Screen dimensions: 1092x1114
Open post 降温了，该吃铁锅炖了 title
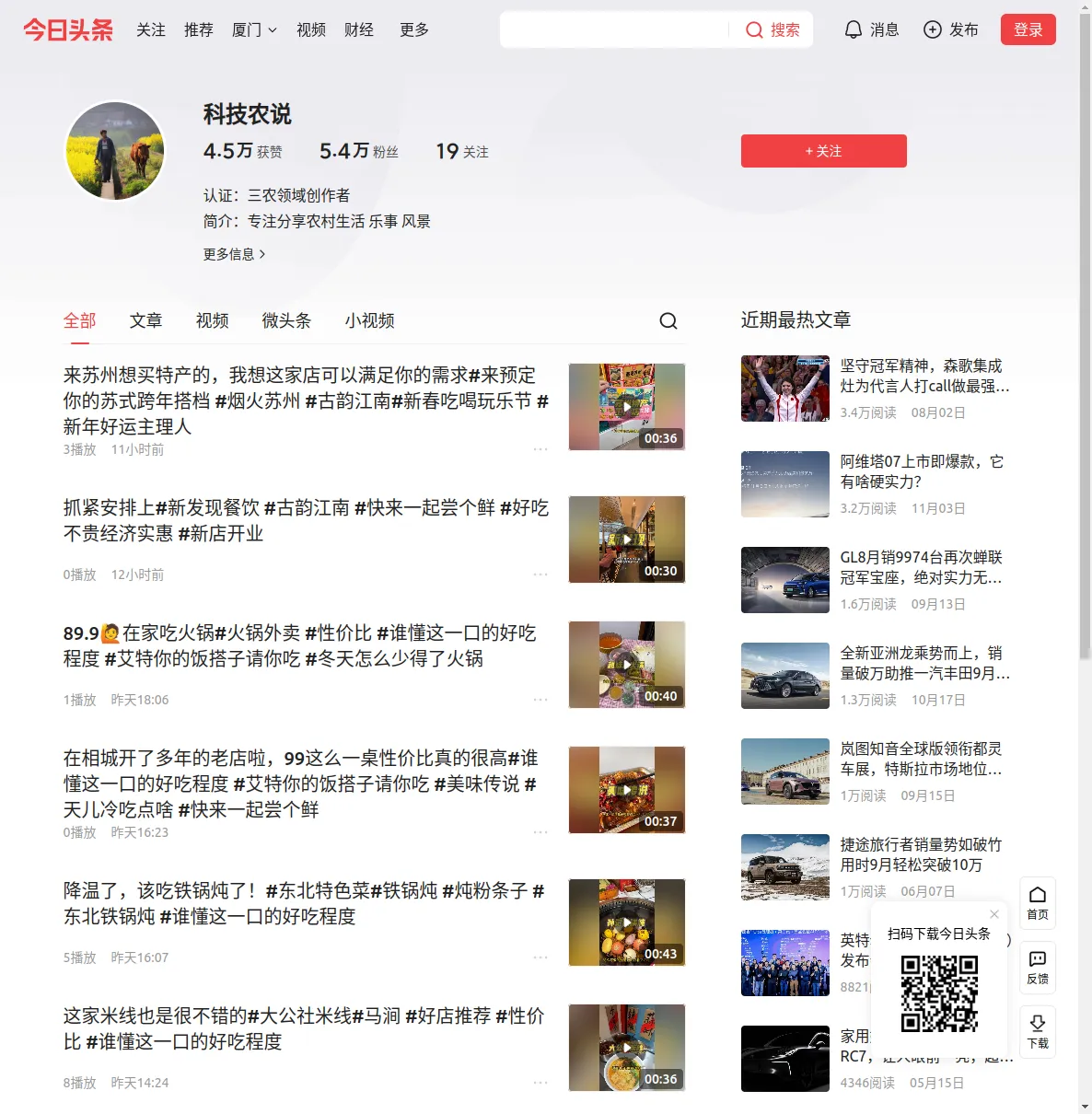(304, 903)
